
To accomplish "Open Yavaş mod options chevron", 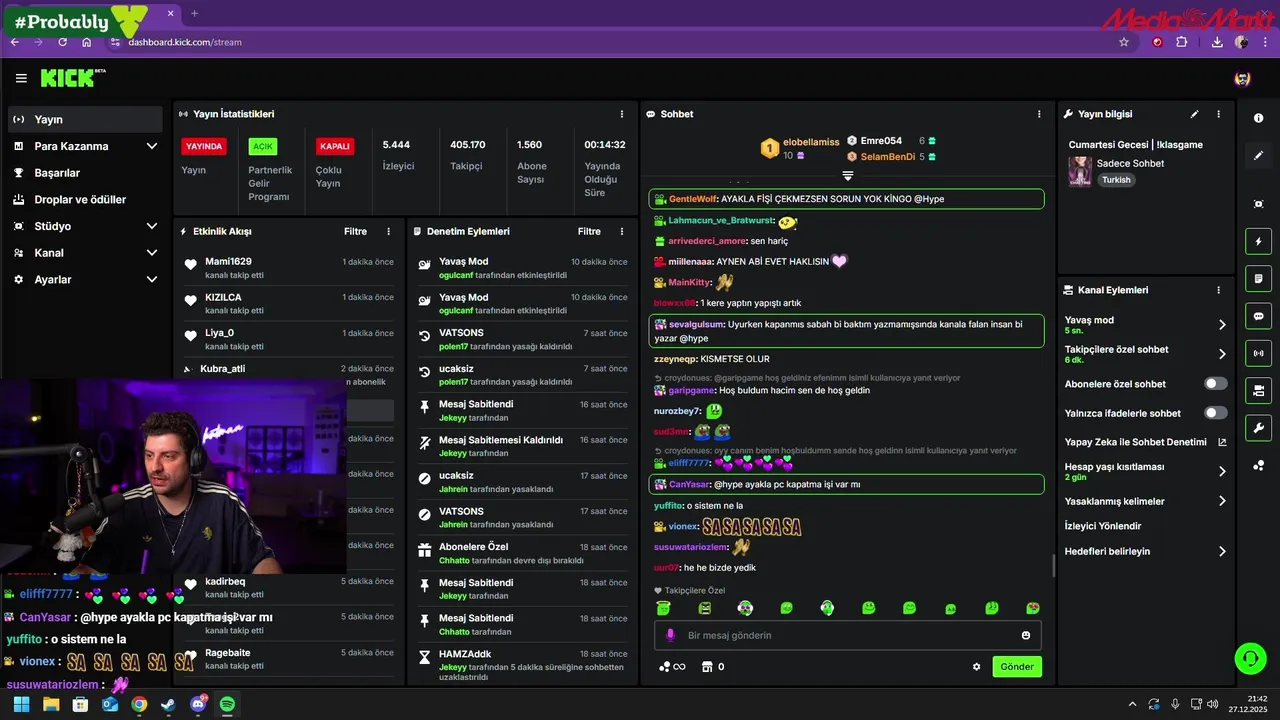I will pyautogui.click(x=1222, y=325).
